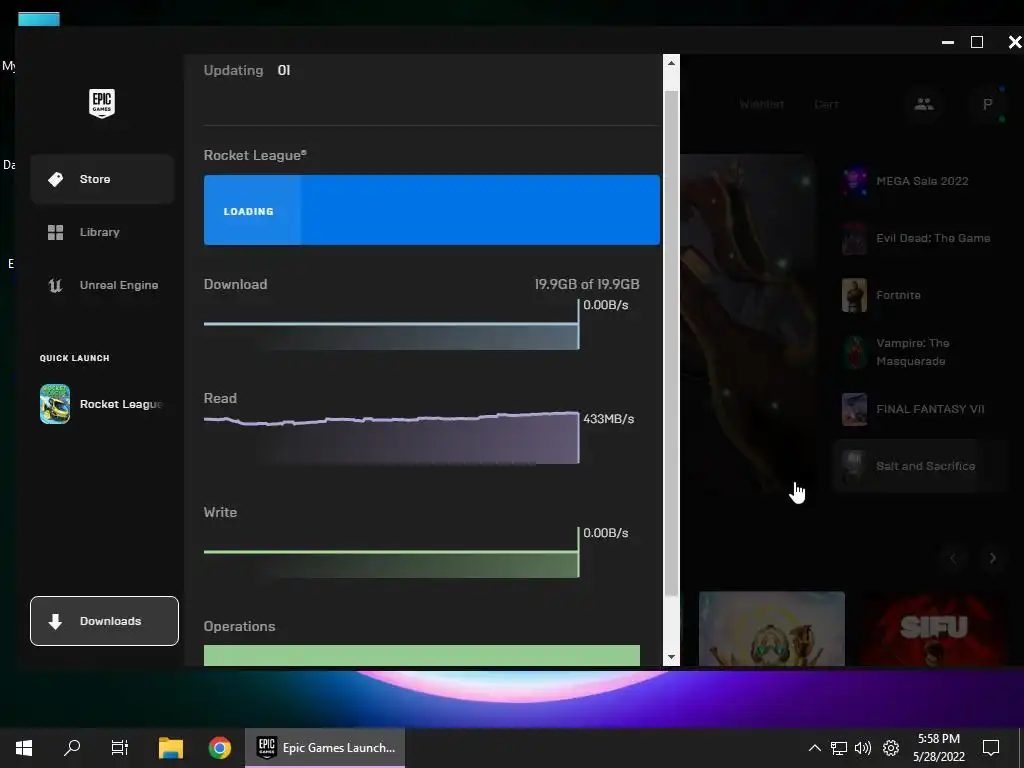This screenshot has width=1024, height=768.
Task: Open the Wishlist link
Action: (761, 104)
